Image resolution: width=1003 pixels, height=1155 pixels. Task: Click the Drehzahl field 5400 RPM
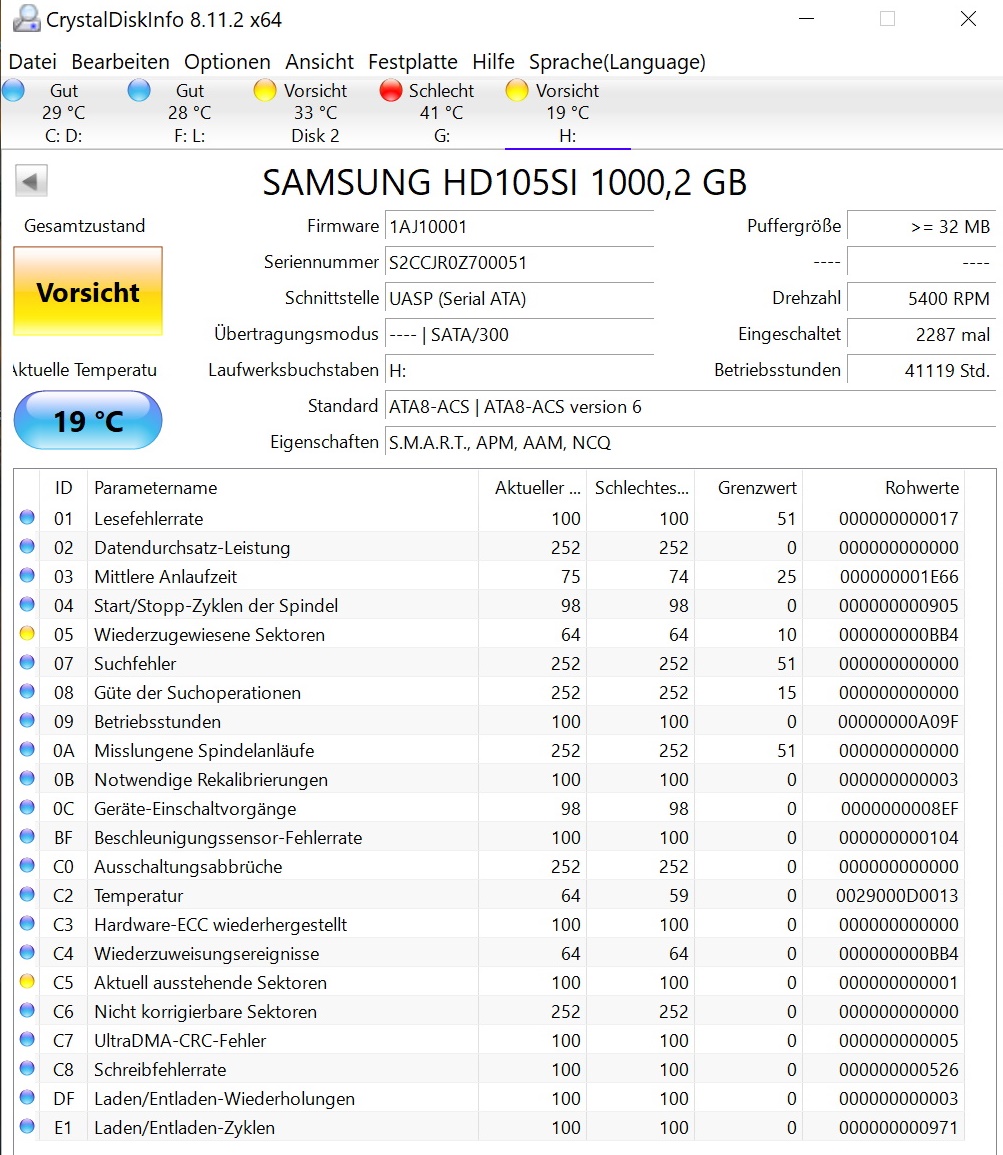pyautogui.click(x=921, y=298)
